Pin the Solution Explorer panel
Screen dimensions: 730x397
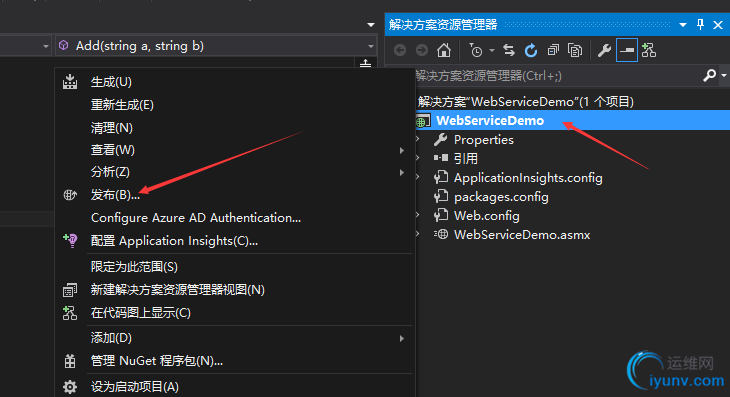pyautogui.click(x=700, y=25)
